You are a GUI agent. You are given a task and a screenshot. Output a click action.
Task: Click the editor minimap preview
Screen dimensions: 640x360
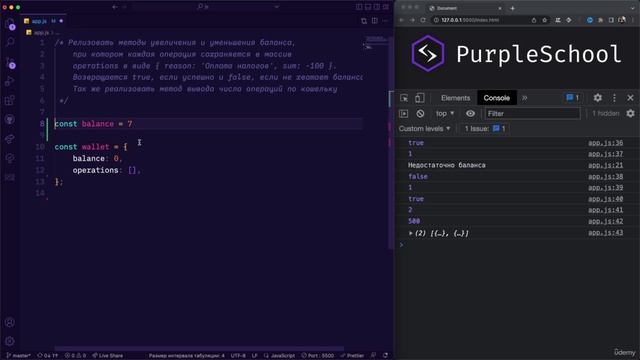click(376, 42)
